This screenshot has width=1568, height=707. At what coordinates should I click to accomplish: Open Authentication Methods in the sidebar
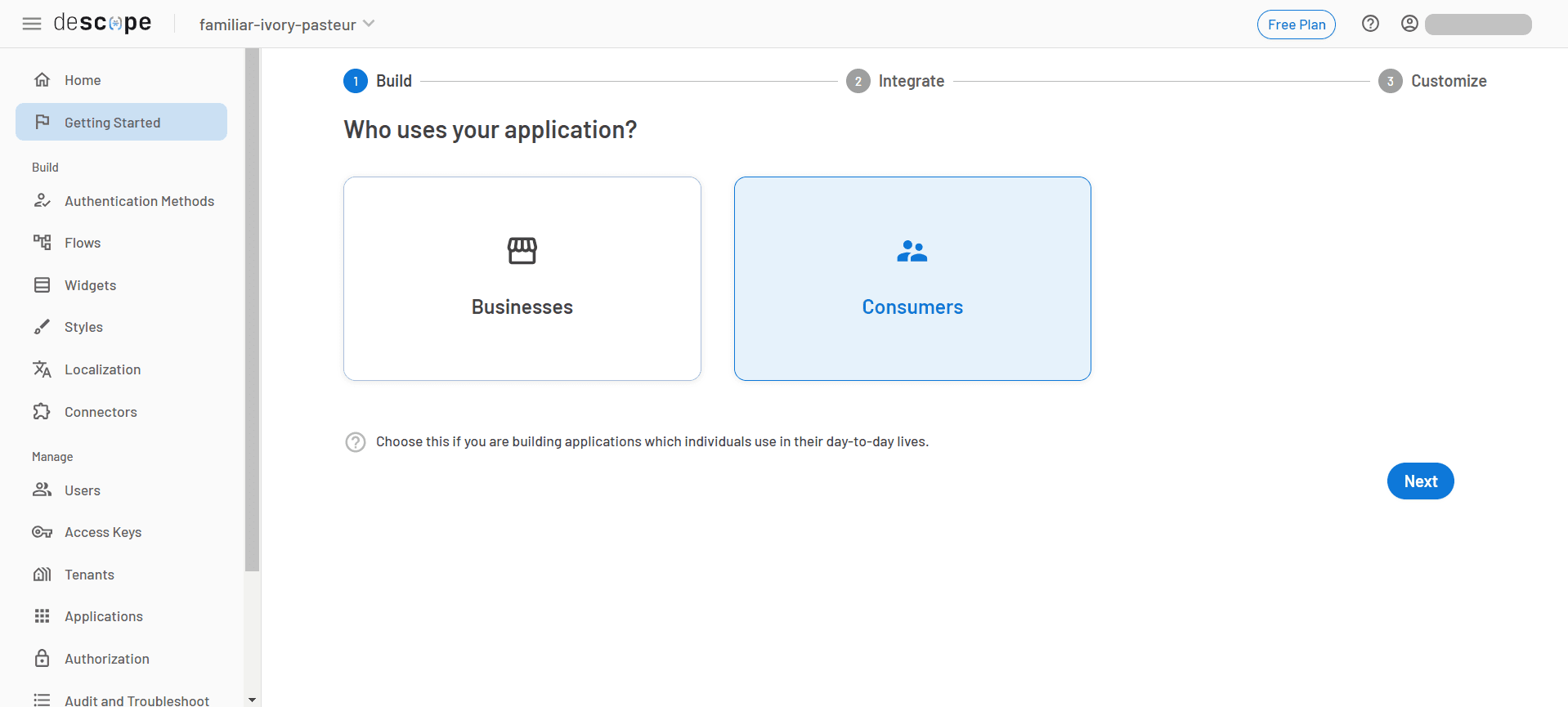pyautogui.click(x=139, y=201)
